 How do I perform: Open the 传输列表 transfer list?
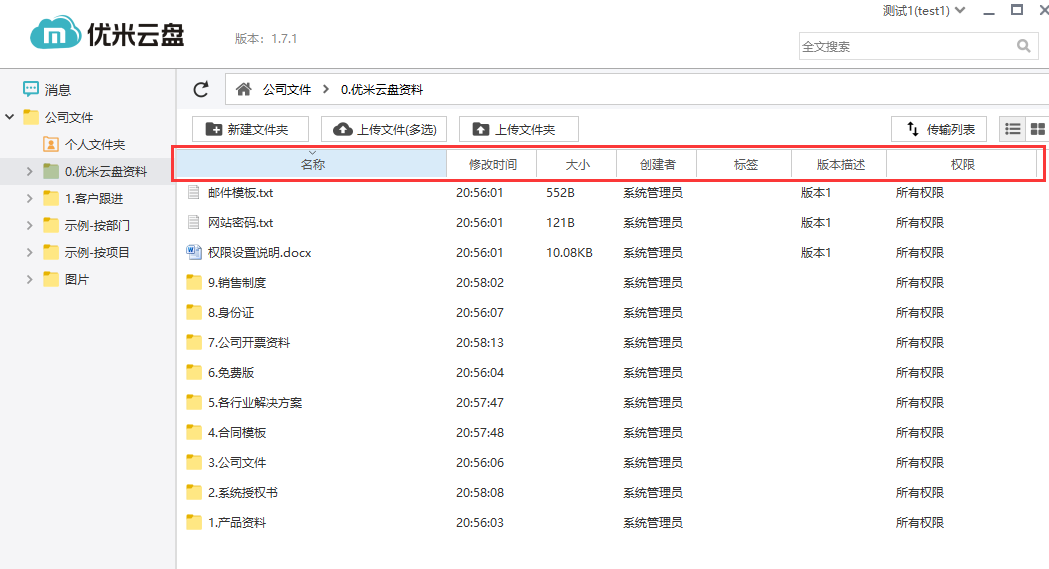click(x=939, y=129)
